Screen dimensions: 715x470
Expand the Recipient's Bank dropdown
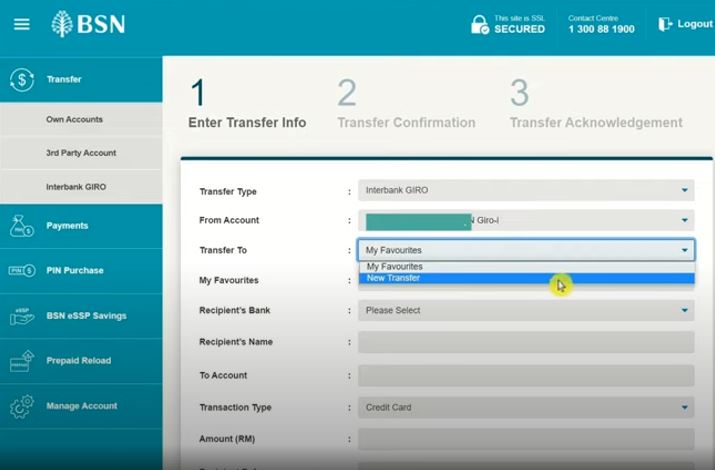click(526, 310)
